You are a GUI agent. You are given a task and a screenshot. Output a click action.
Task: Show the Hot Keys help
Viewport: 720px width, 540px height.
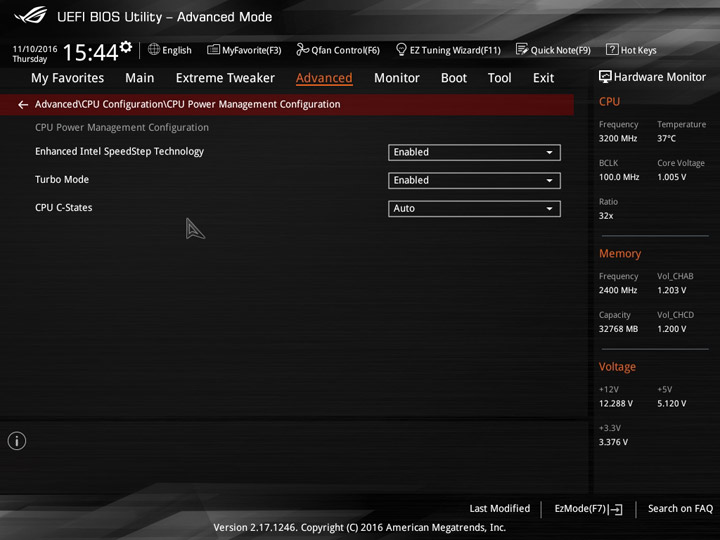[631, 50]
